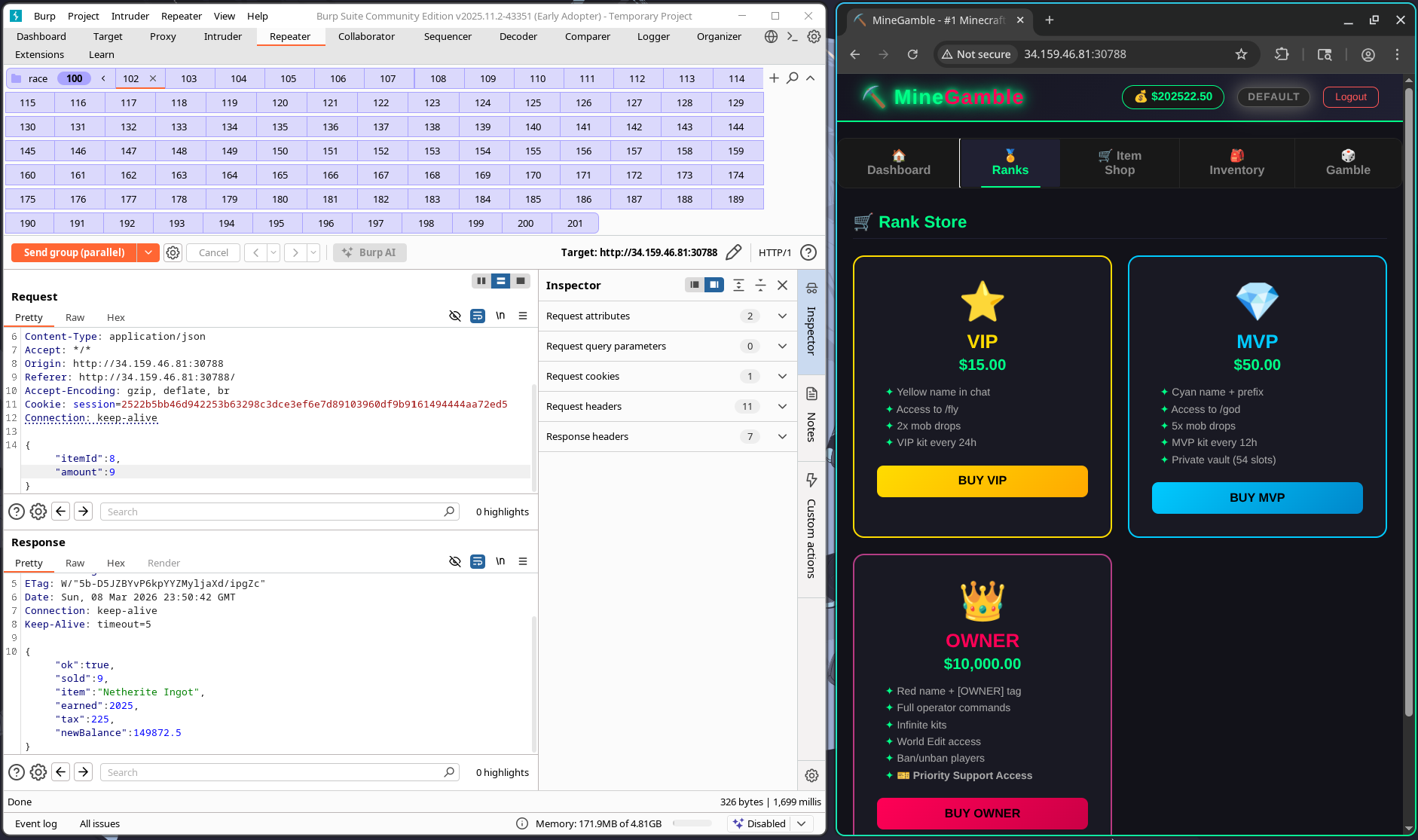This screenshot has width=1418, height=840.
Task: Add a new Repeater tab with plus icon
Action: [774, 78]
